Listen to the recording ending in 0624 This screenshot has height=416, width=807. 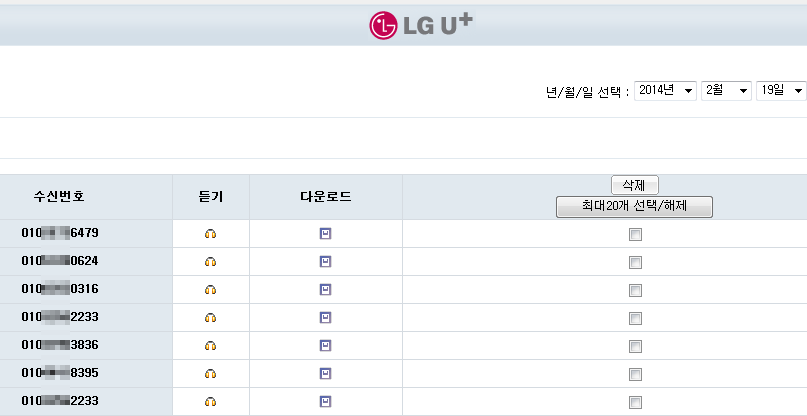tap(210, 262)
